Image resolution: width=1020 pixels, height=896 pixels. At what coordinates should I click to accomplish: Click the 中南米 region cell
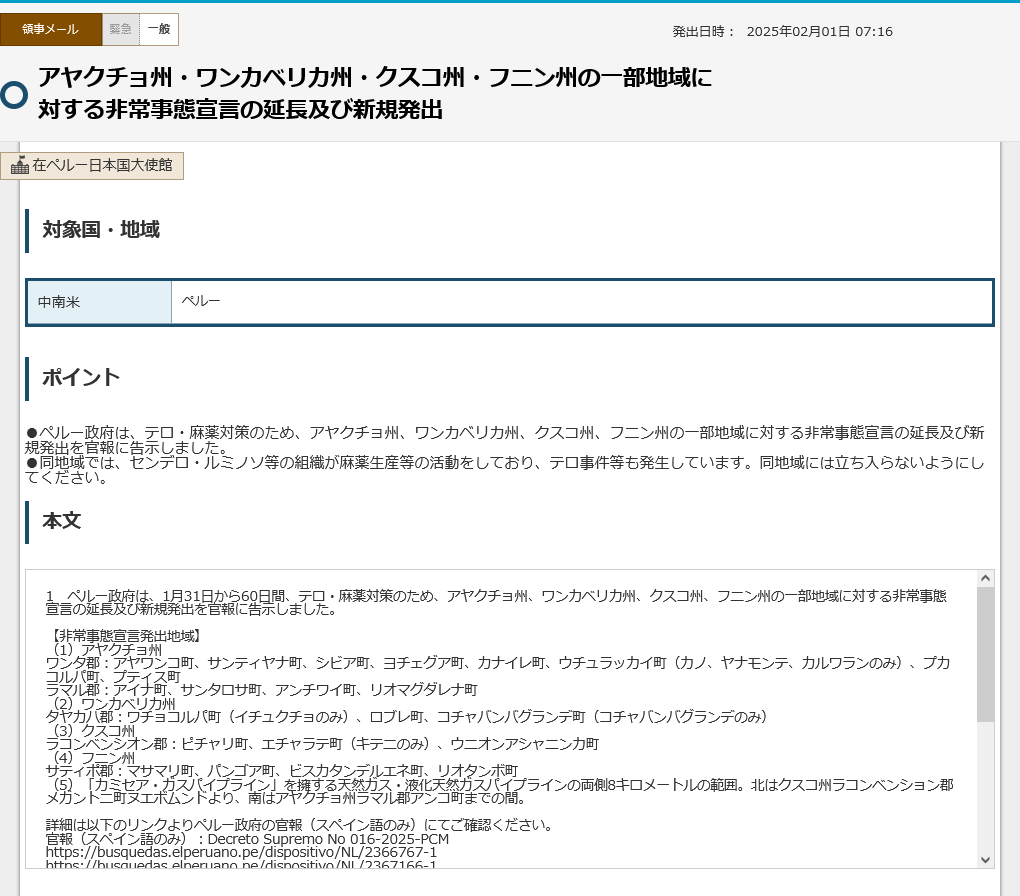pos(99,302)
